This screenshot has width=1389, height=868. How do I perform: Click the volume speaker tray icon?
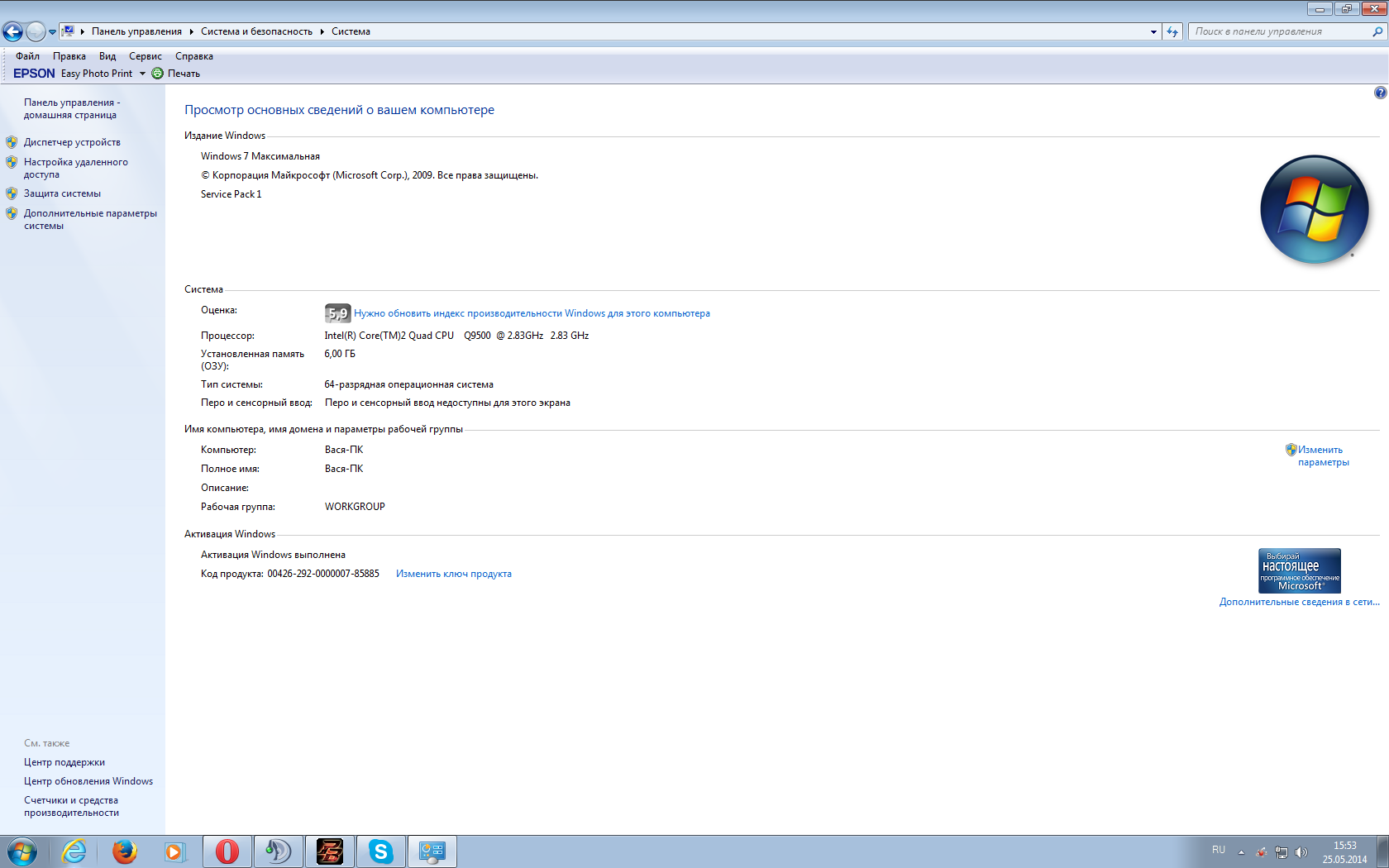tap(1301, 852)
